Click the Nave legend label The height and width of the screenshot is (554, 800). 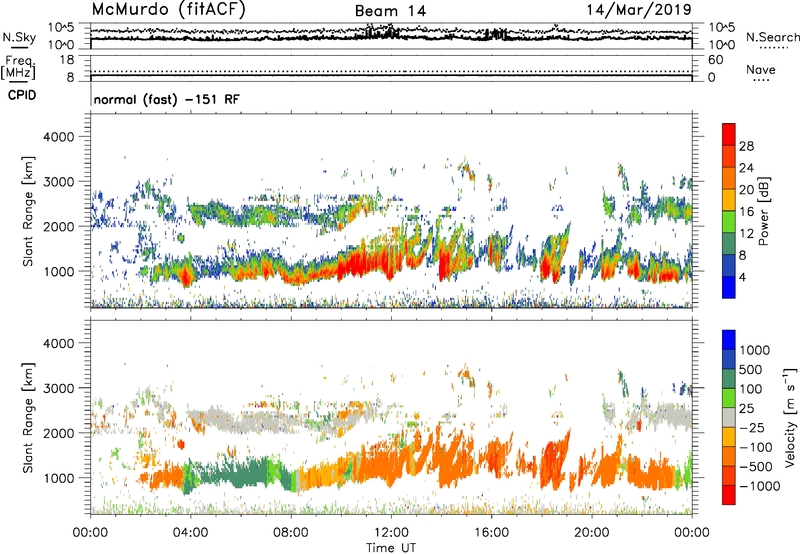[761, 70]
